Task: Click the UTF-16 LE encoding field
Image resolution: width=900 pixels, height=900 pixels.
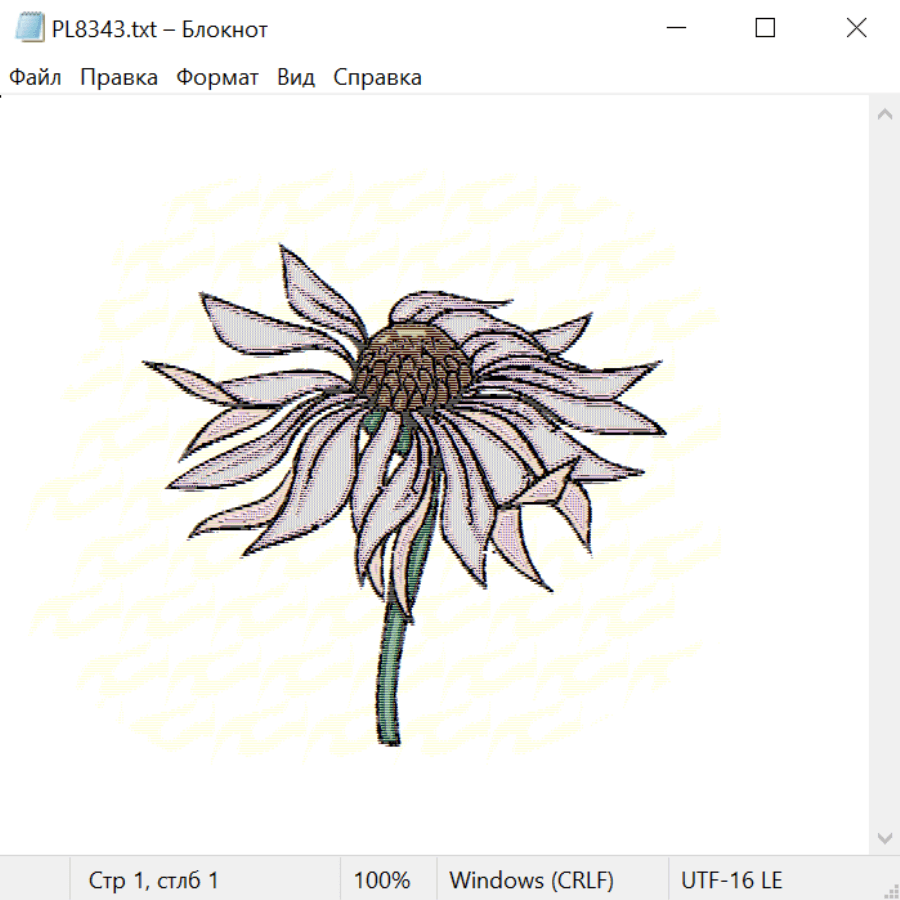Action: click(x=731, y=880)
